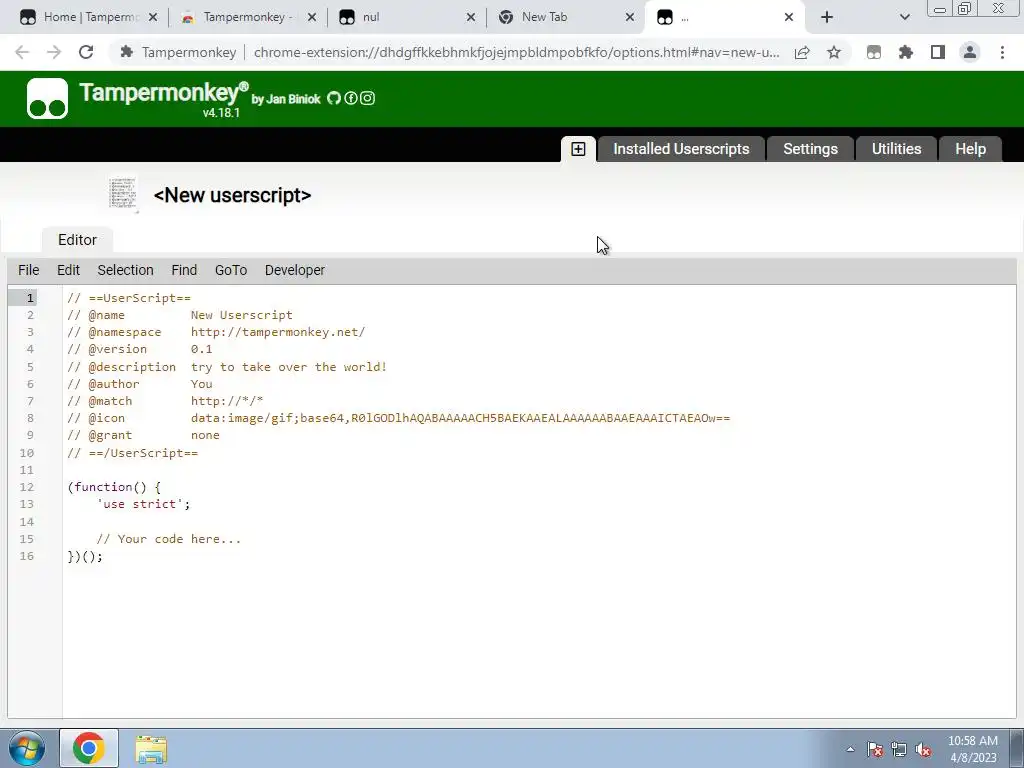Open the Installed Userscripts tab
Screen dimensions: 1024x768
tap(681, 149)
